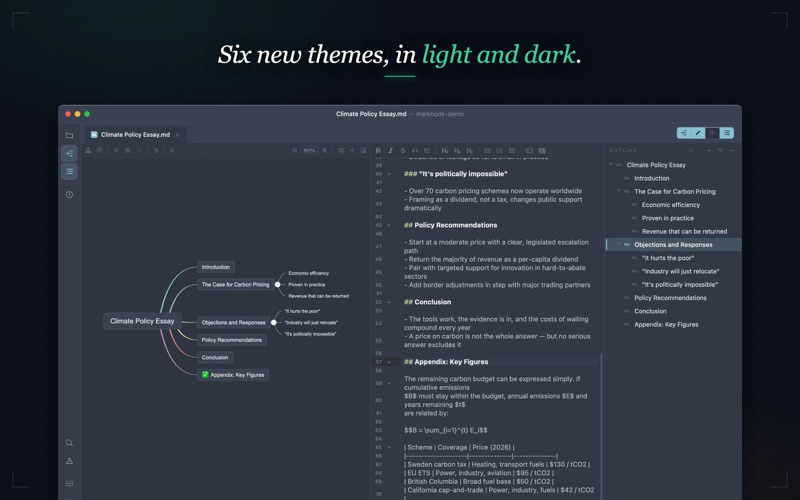The height and width of the screenshot is (500, 800).
Task: Jump to Appendix: Key Figures in outline
Action: tap(666, 324)
